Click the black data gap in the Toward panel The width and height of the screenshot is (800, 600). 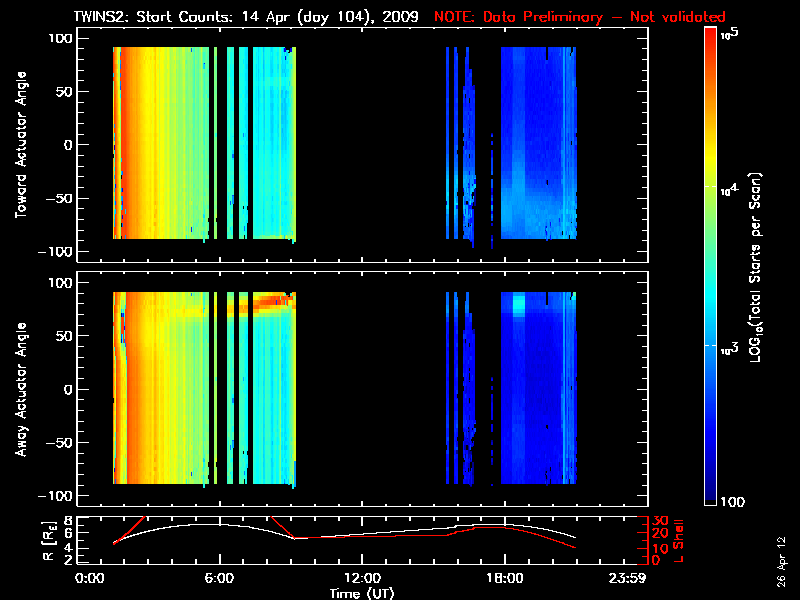click(x=370, y=144)
